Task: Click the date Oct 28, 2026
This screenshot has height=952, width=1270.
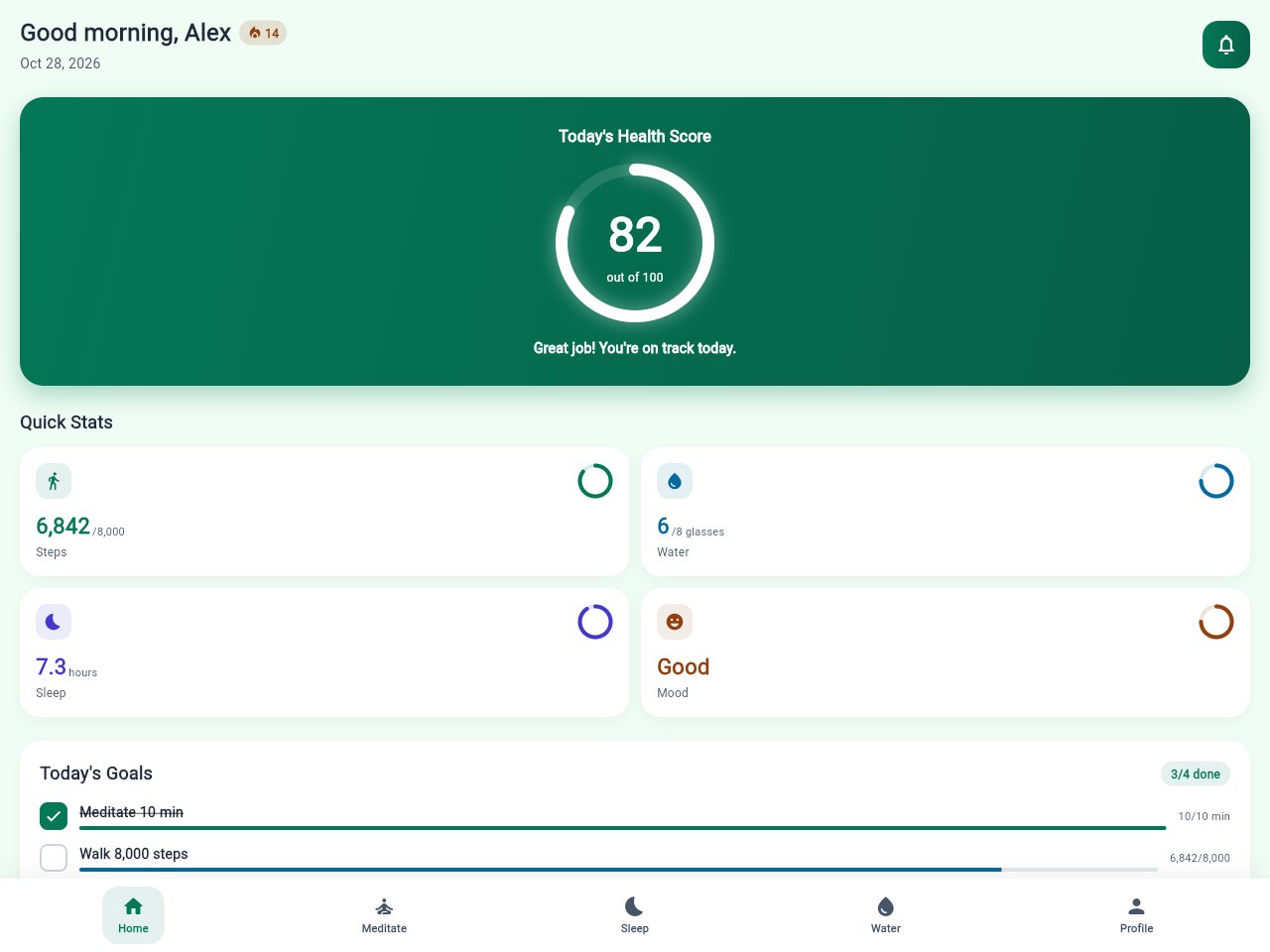Action: click(x=61, y=63)
